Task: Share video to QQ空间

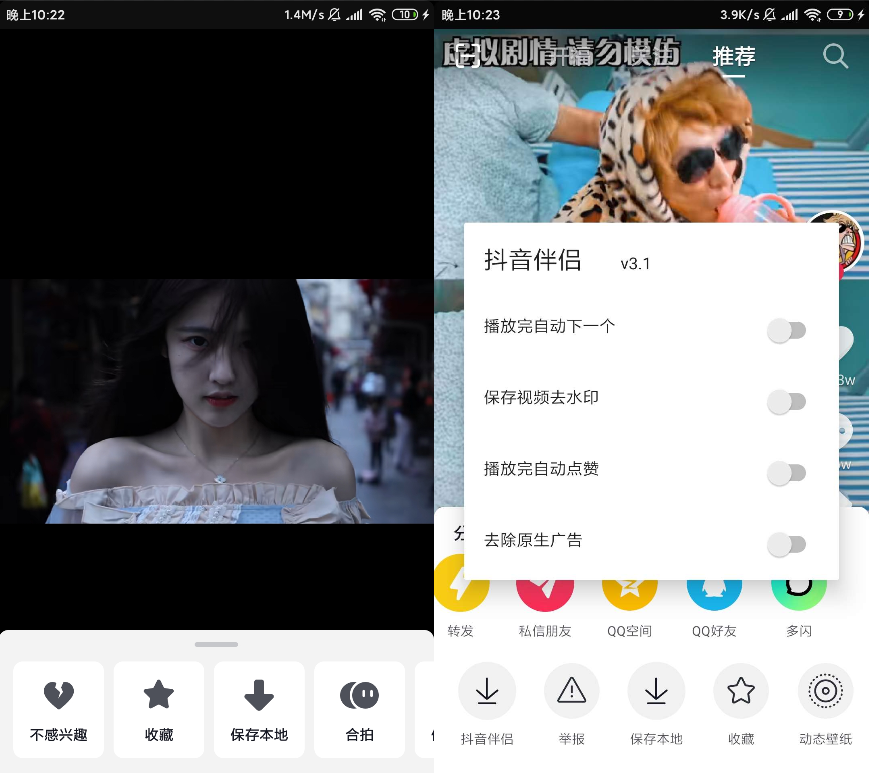Action: pos(629,590)
